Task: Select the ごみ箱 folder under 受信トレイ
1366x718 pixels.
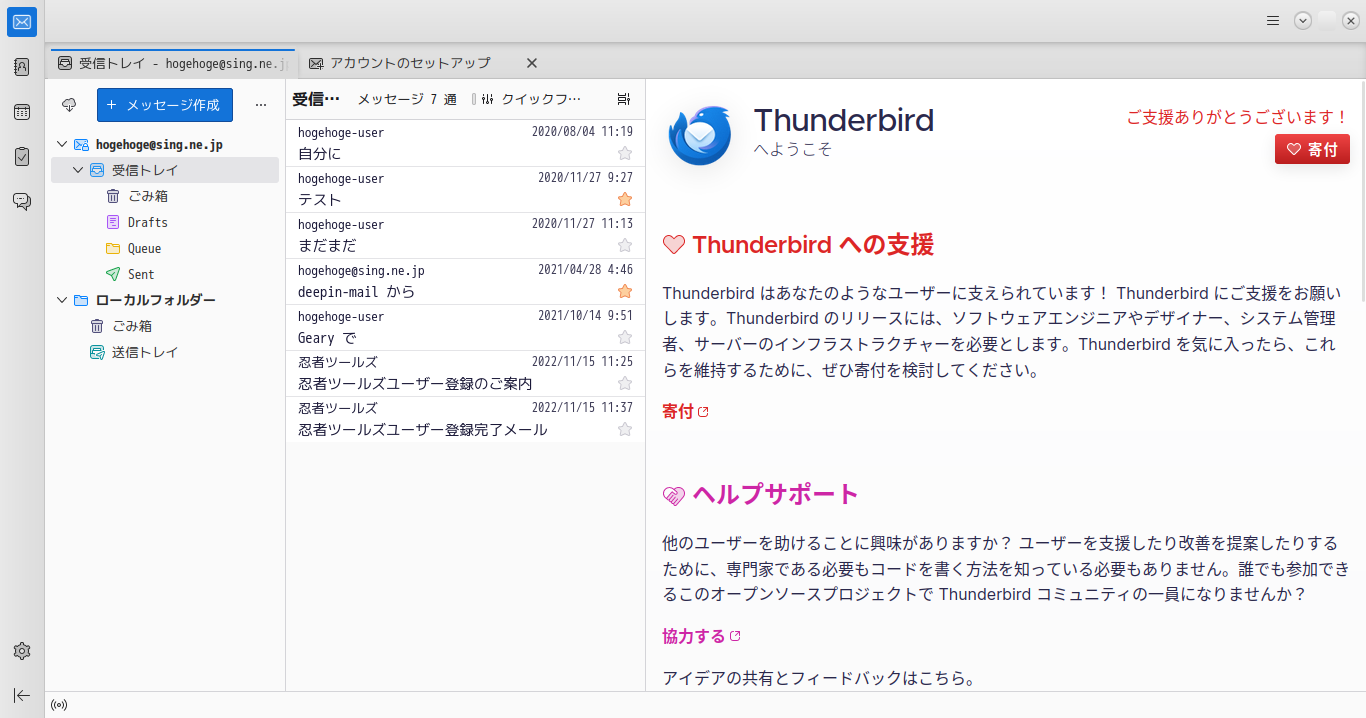Action: (165, 196)
